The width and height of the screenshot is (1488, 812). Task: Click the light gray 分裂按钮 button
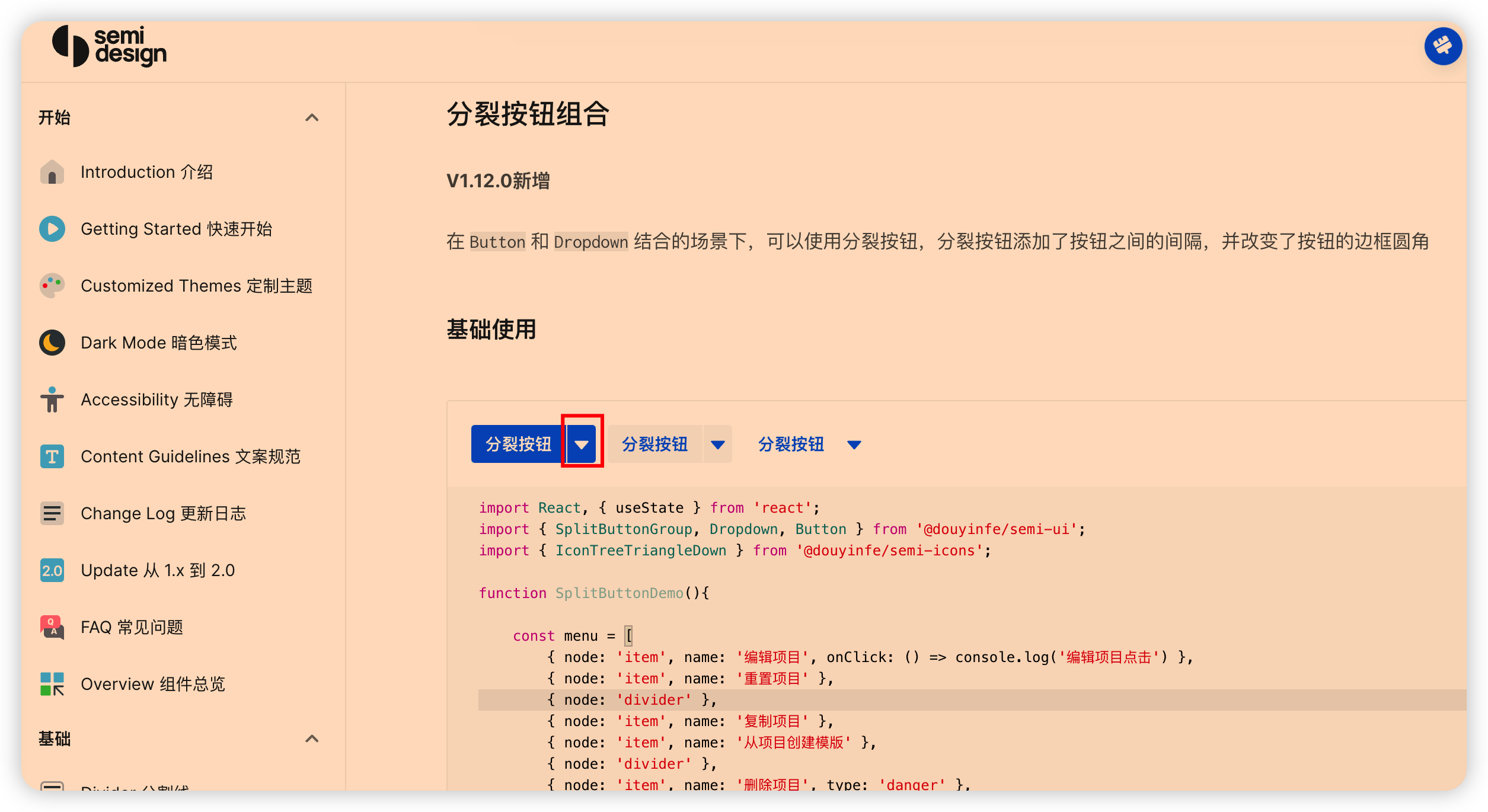pos(654,444)
